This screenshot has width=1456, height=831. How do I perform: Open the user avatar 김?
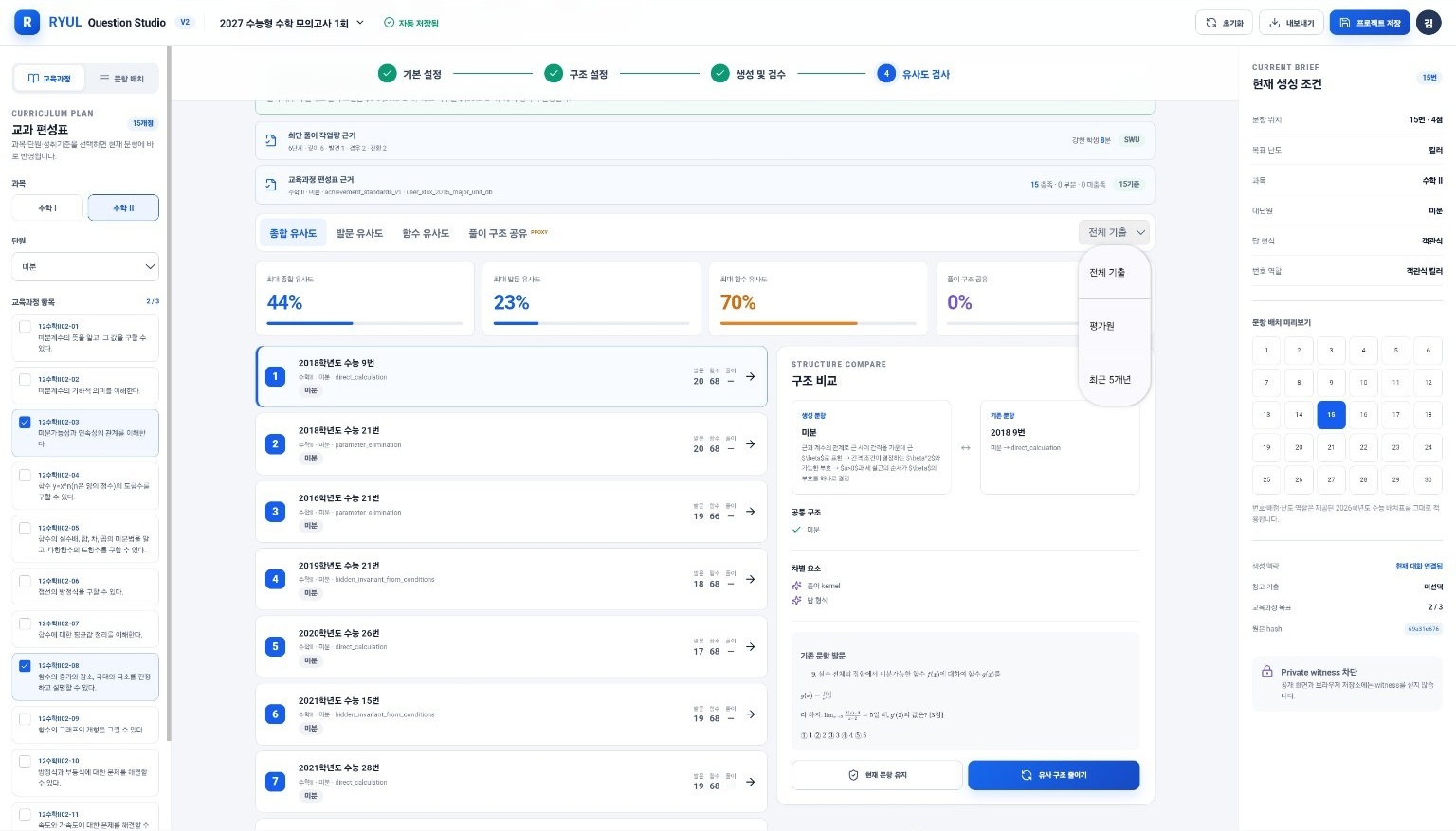[x=1429, y=23]
